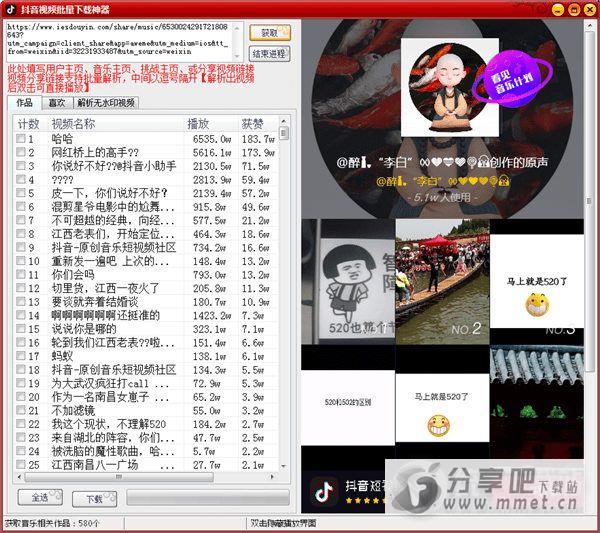Click video list scroll-down arrow
This screenshot has width=600, height=533.
284,466
